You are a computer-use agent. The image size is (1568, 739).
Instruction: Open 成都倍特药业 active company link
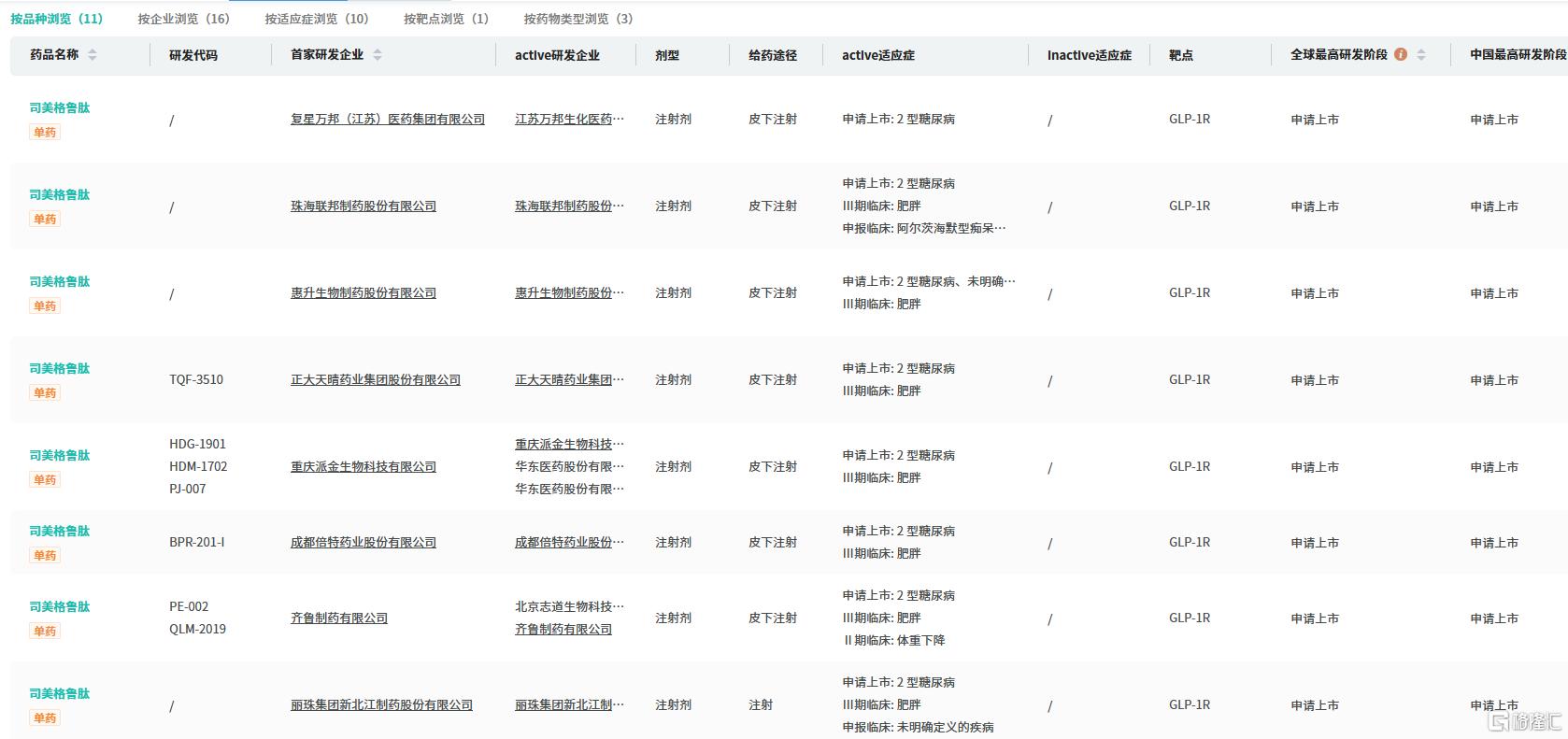tap(569, 543)
